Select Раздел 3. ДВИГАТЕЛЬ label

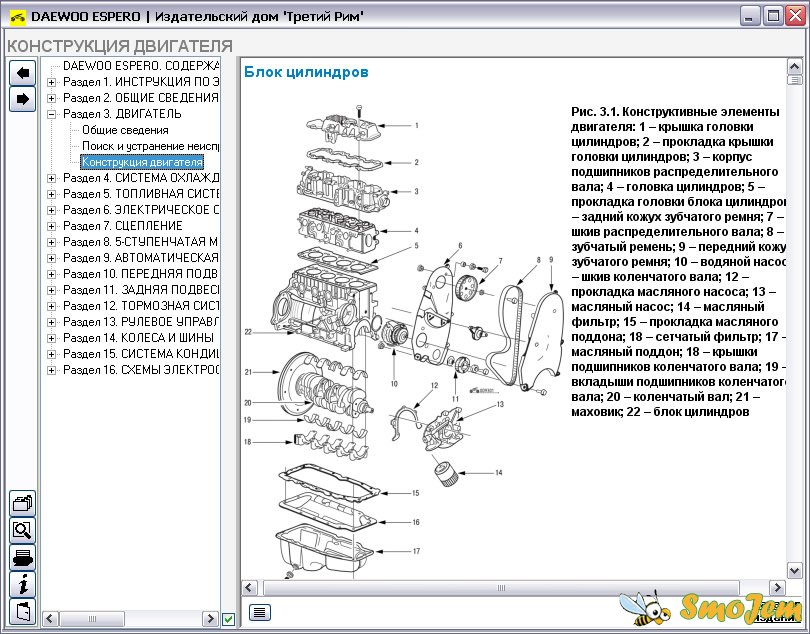point(122,114)
